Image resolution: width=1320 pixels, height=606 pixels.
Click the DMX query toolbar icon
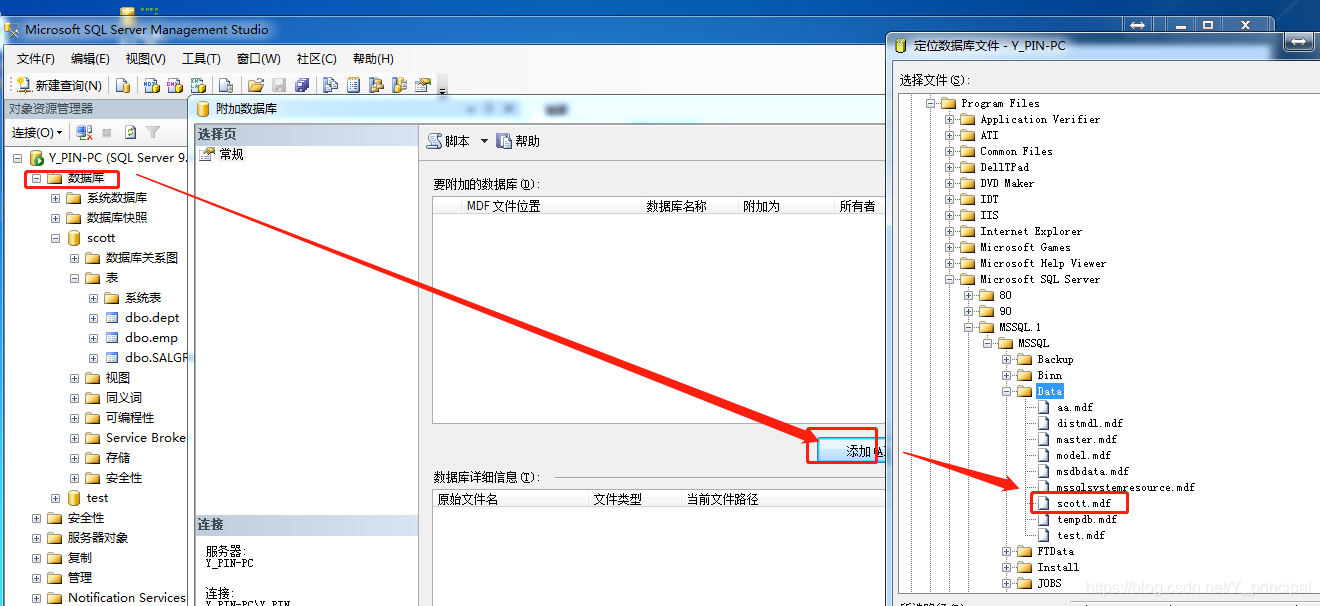[x=175, y=86]
